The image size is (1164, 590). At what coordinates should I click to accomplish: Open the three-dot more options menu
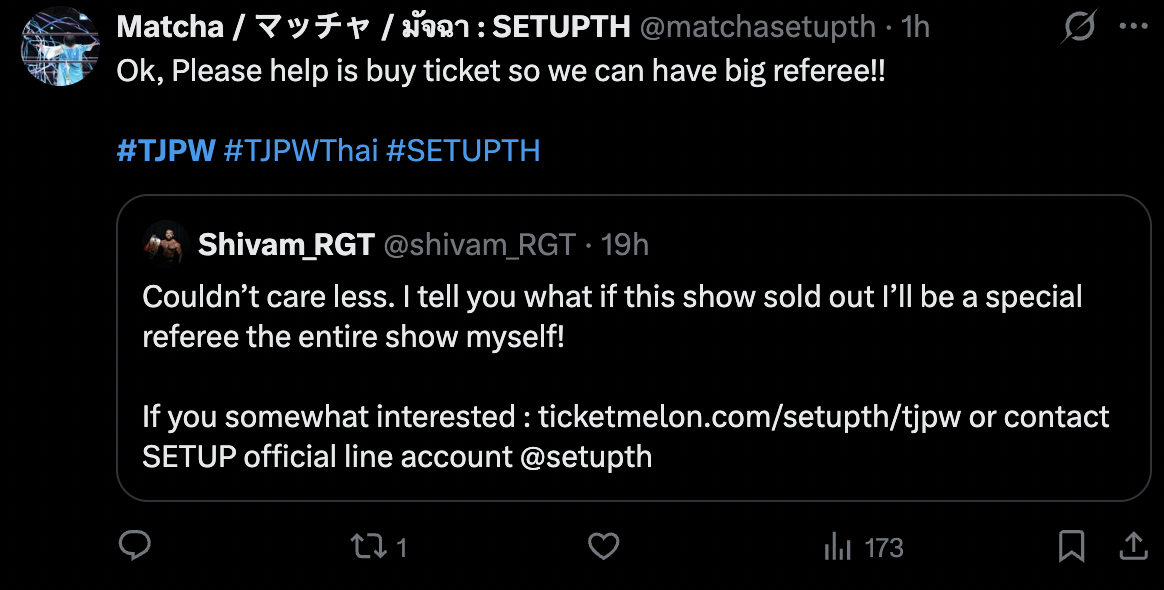[x=1134, y=27]
